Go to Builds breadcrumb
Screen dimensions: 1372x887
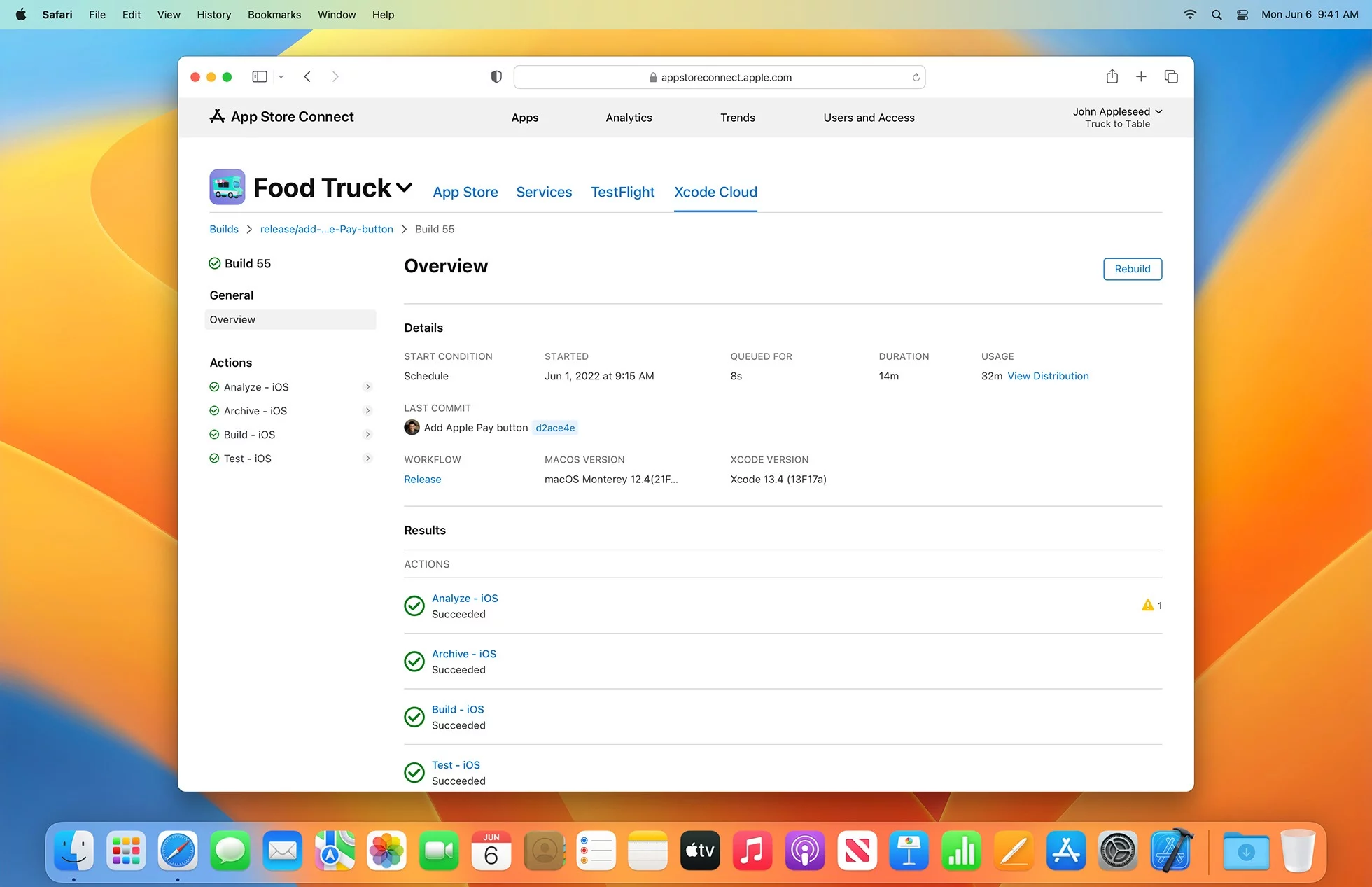point(224,229)
